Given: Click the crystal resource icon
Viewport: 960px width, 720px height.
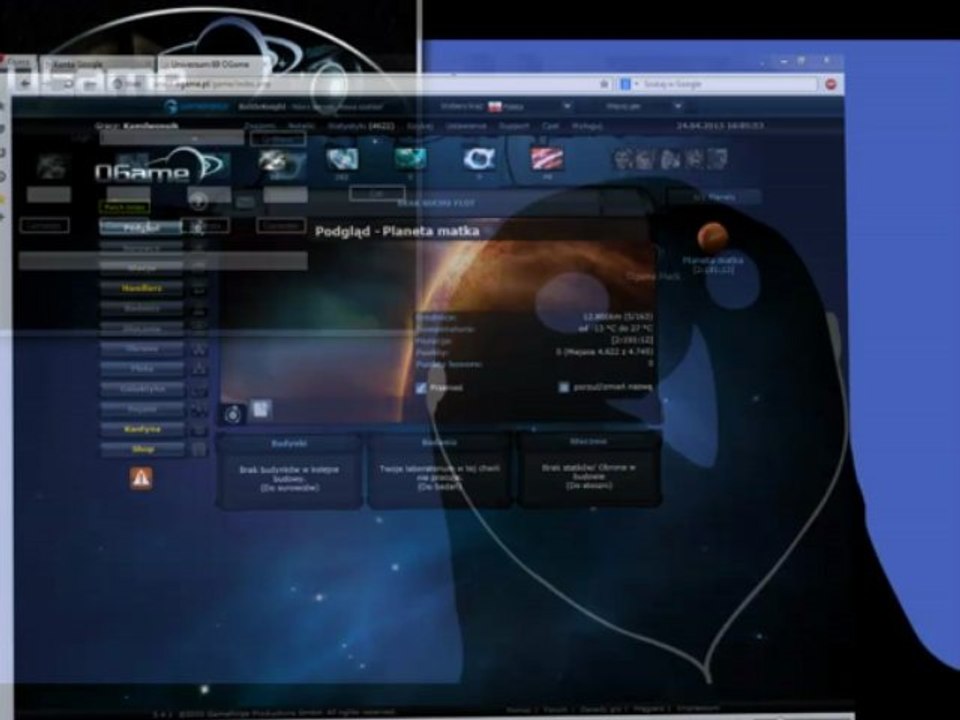Looking at the screenshot, I should pos(342,160).
